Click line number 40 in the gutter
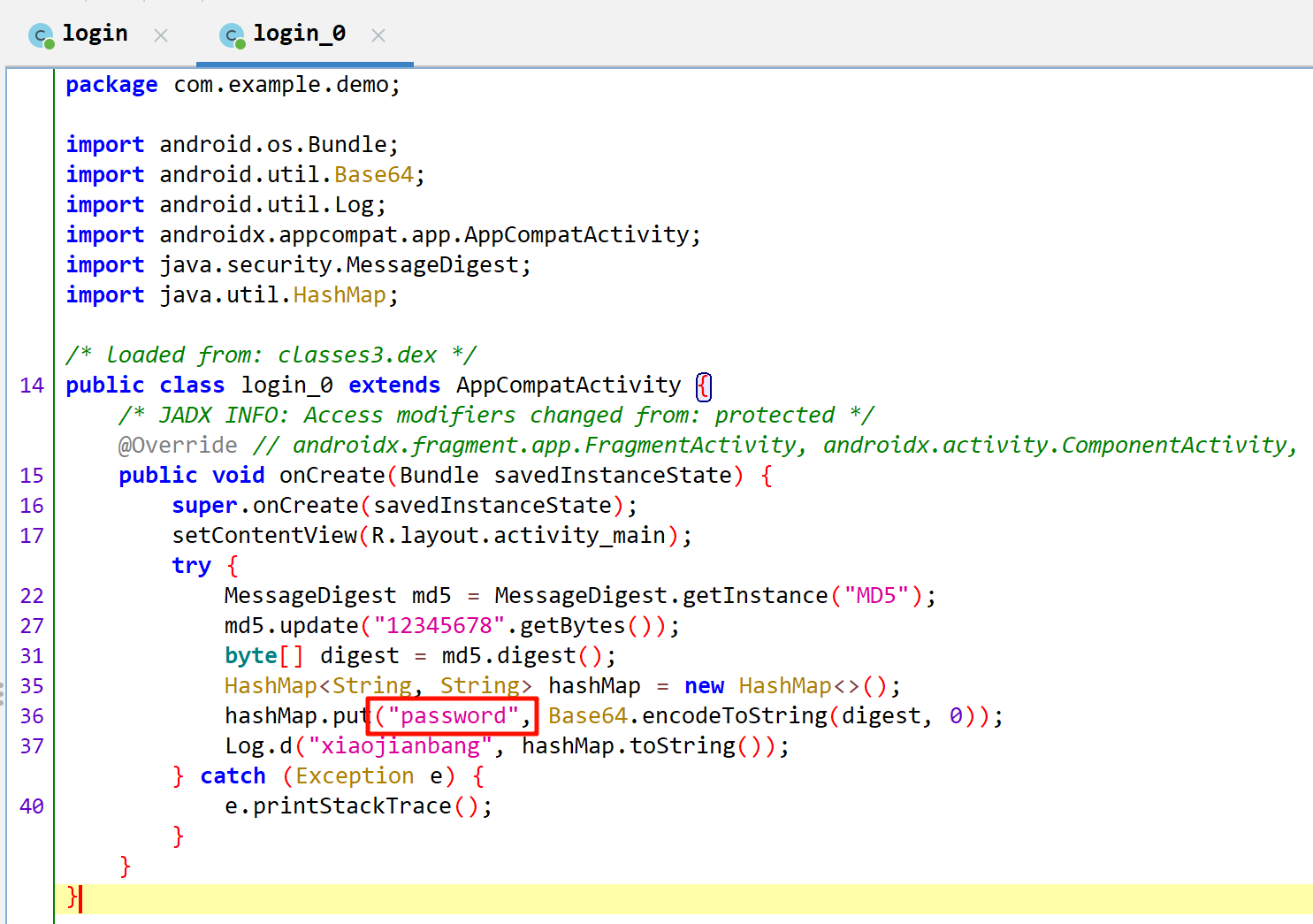The image size is (1313, 924). point(32,806)
